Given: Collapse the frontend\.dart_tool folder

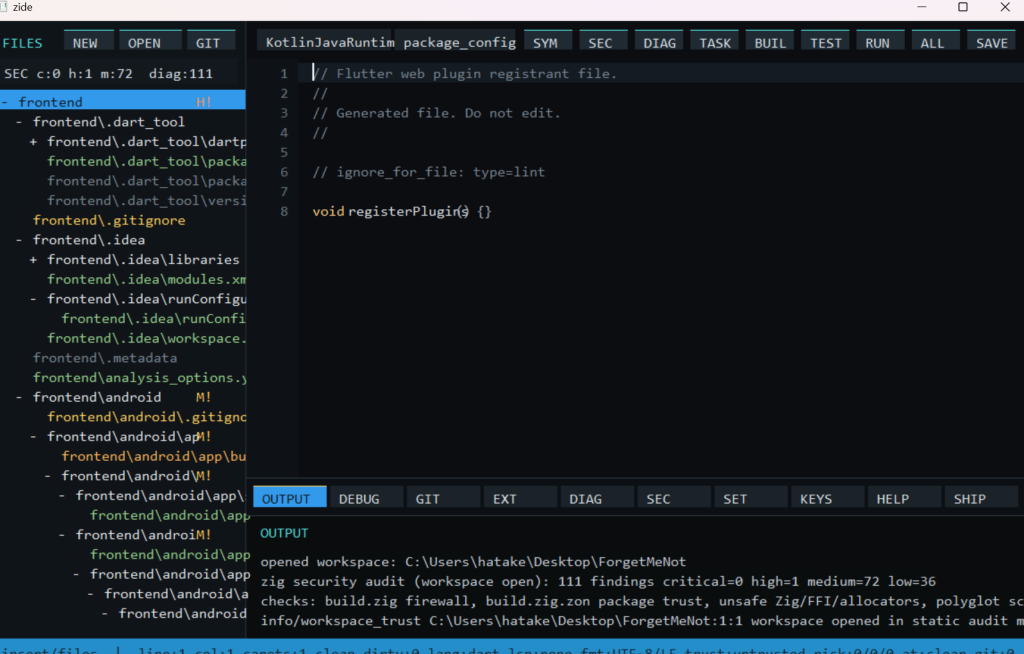Looking at the screenshot, I should (19, 122).
